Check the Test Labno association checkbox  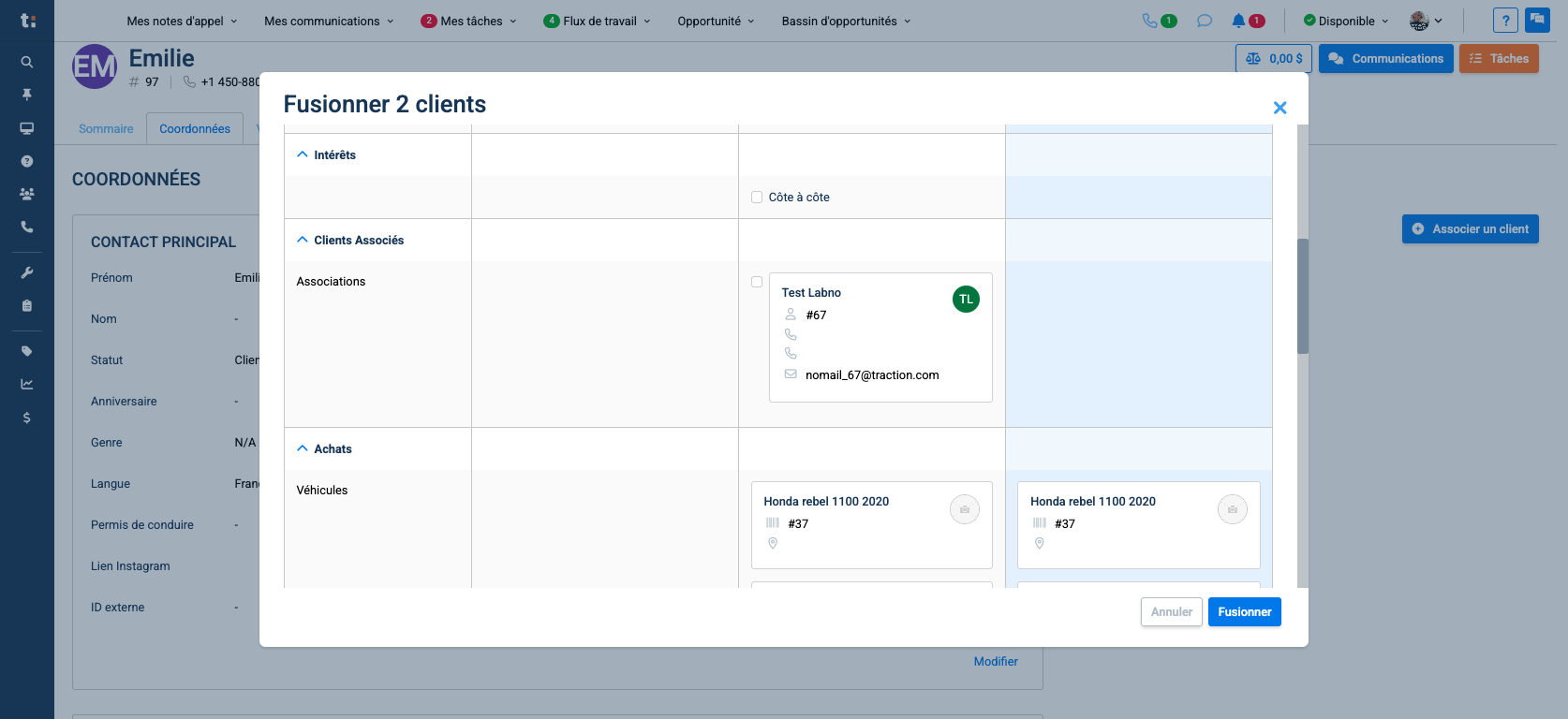(757, 282)
